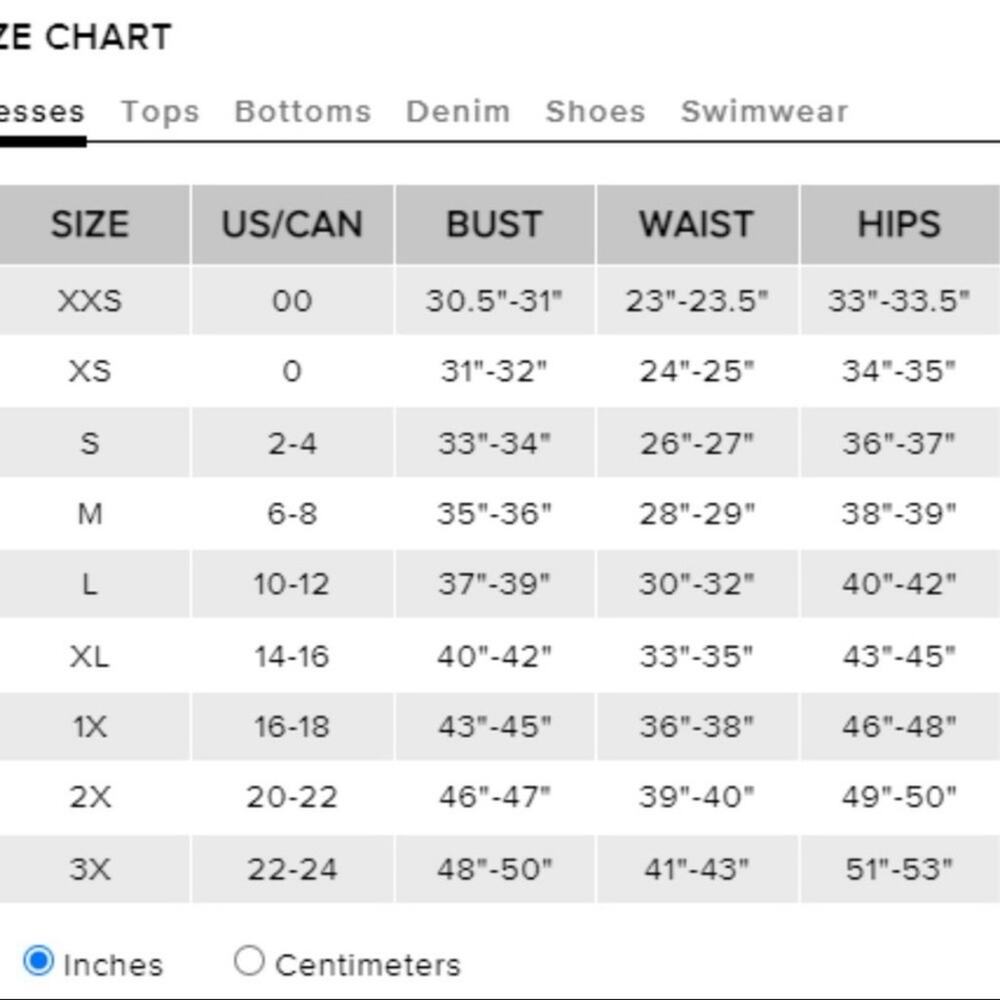
Task: Click the 3X size row label
Action: (90, 869)
